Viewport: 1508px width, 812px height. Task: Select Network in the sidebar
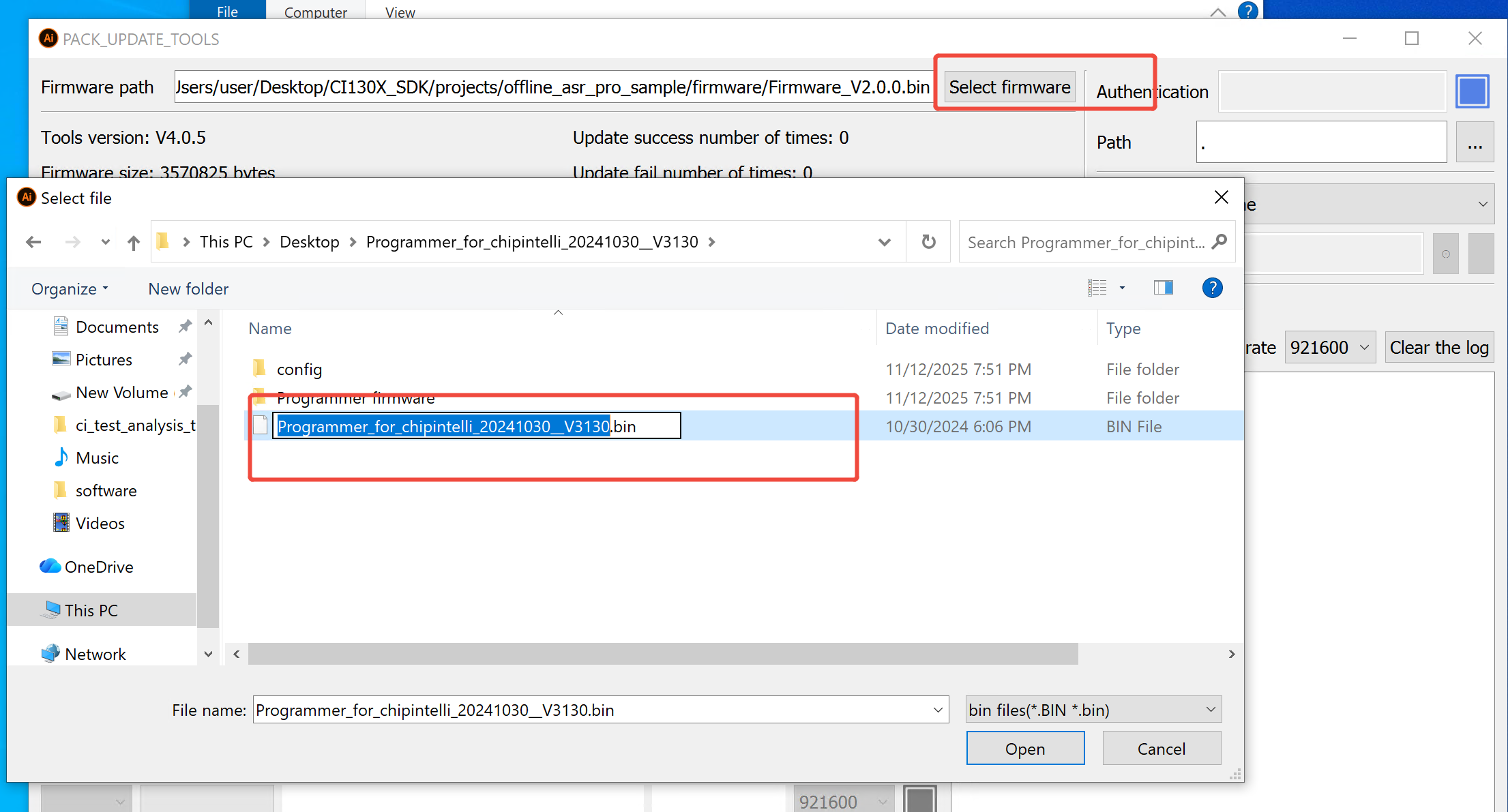pyautogui.click(x=95, y=654)
